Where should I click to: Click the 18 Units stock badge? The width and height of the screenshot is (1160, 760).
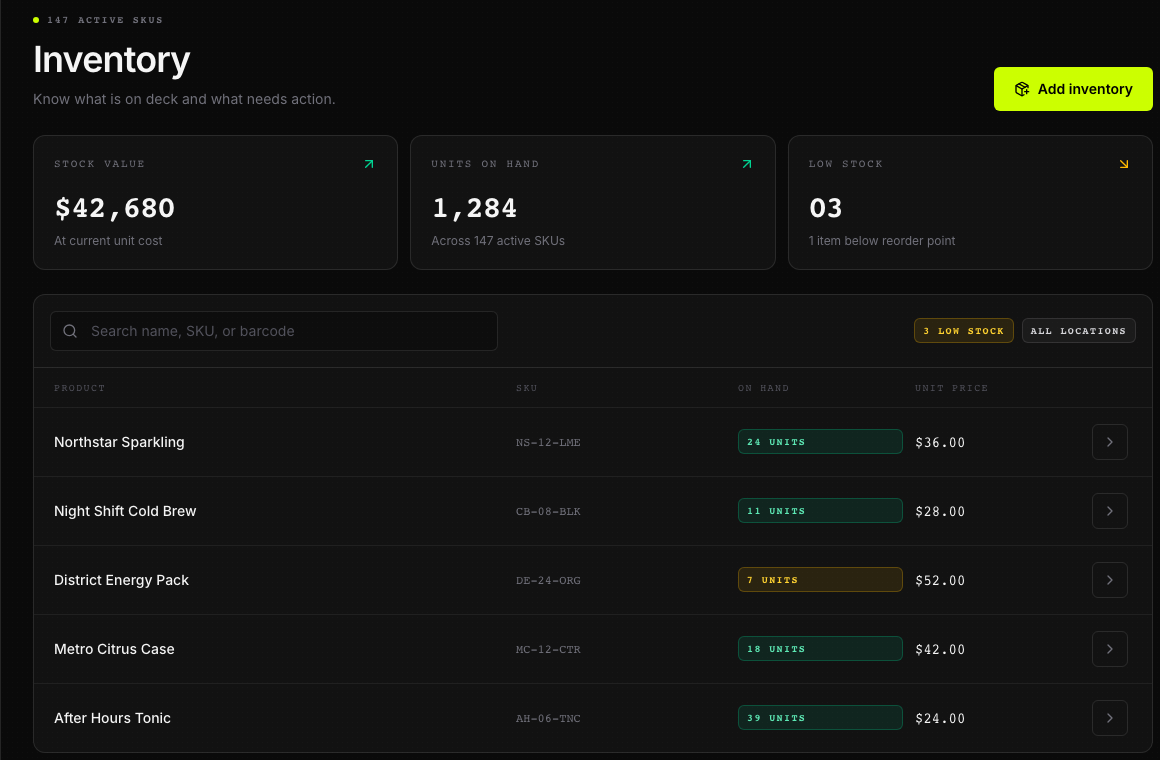pos(820,648)
